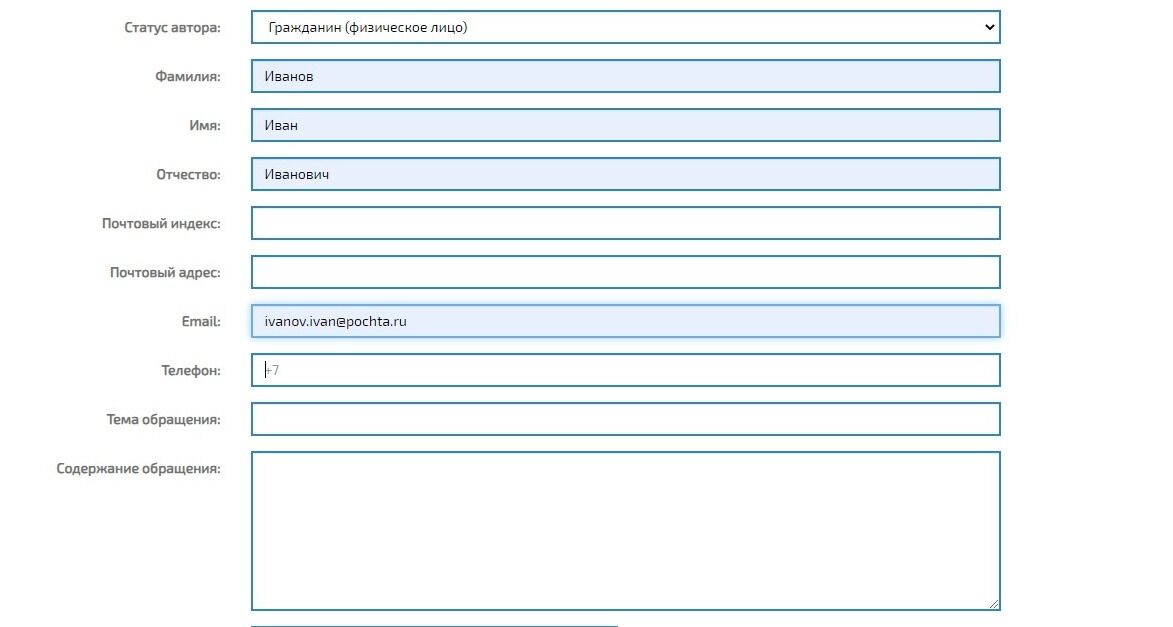The height and width of the screenshot is (627, 1173).
Task: Click the Отчество label
Action: [x=189, y=174]
